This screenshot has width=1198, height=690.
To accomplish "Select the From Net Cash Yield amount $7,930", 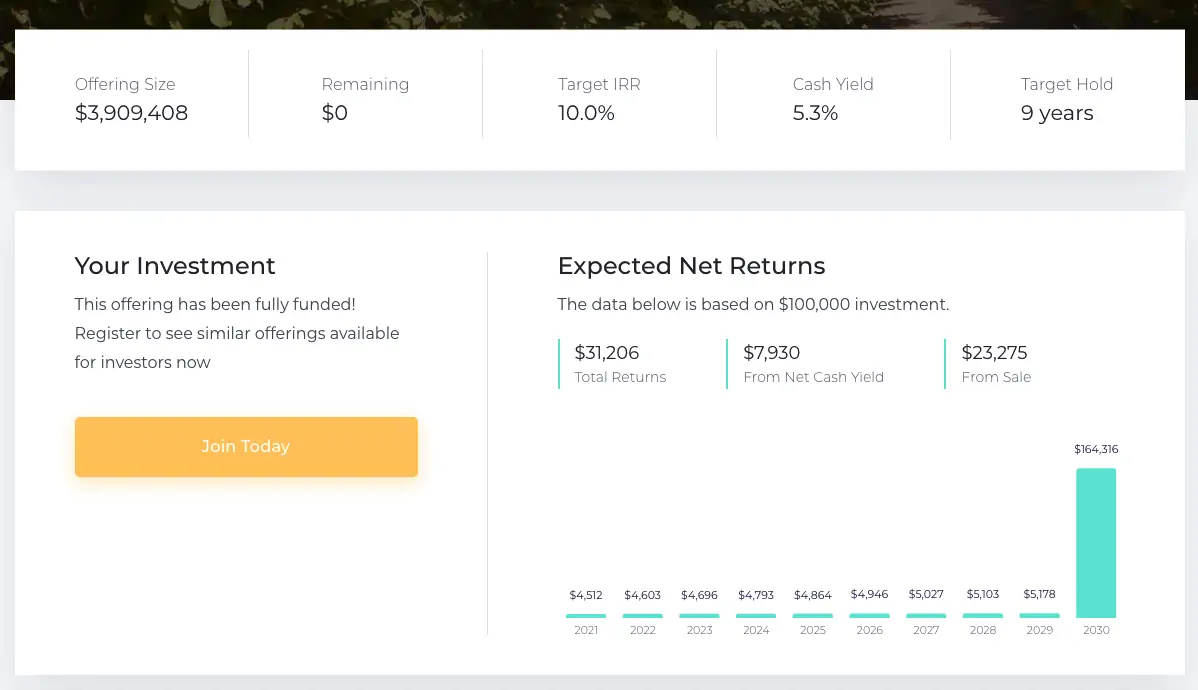I will pos(771,353).
